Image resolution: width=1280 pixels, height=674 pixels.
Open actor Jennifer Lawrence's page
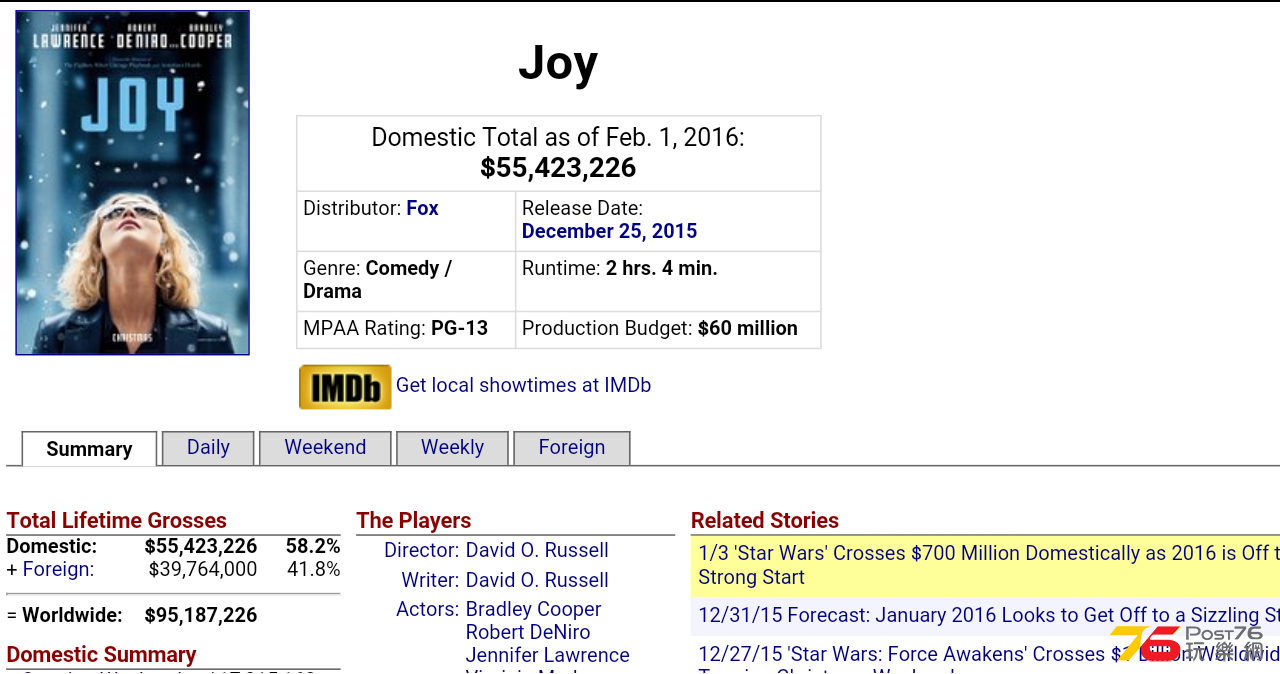pos(547,655)
